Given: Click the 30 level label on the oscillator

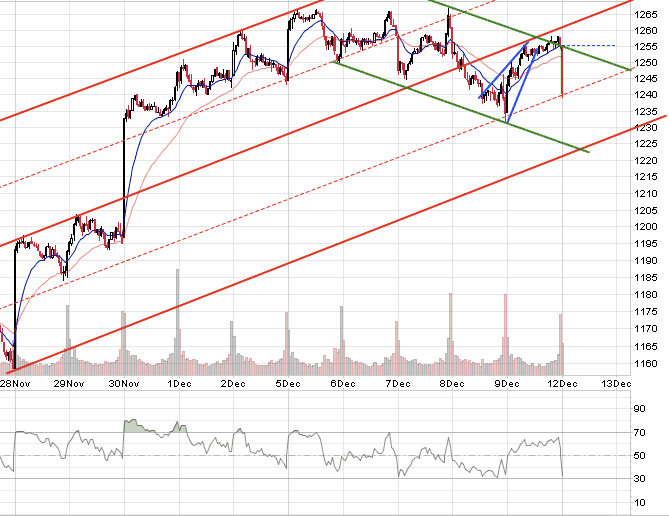Looking at the screenshot, I should click(x=637, y=479).
